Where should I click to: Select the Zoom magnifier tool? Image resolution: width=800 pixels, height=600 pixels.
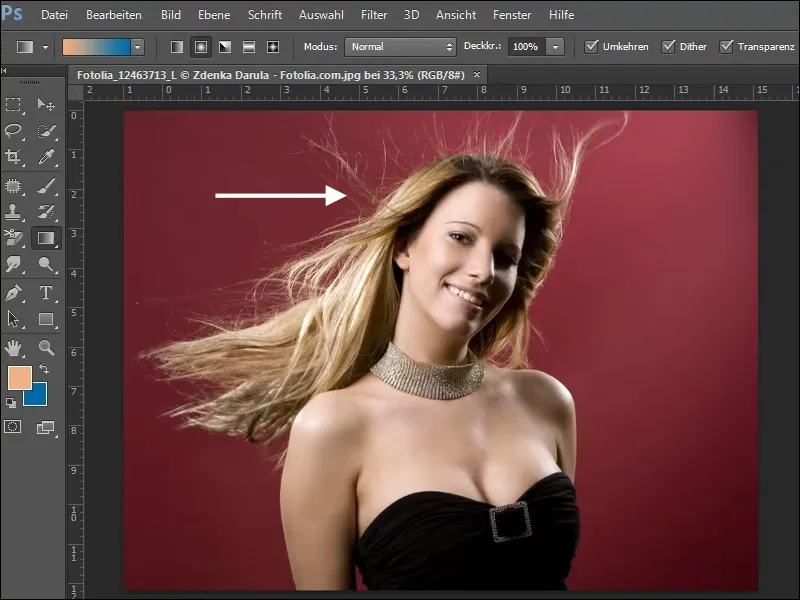coord(46,348)
